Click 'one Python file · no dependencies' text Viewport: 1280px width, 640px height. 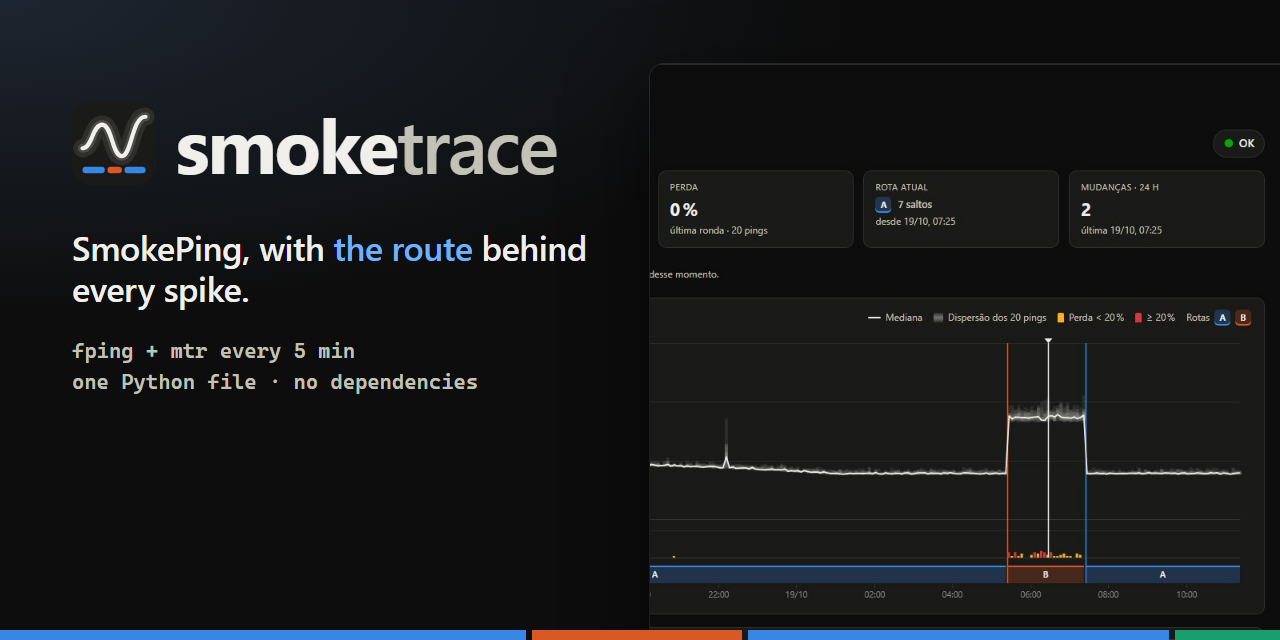point(275,382)
